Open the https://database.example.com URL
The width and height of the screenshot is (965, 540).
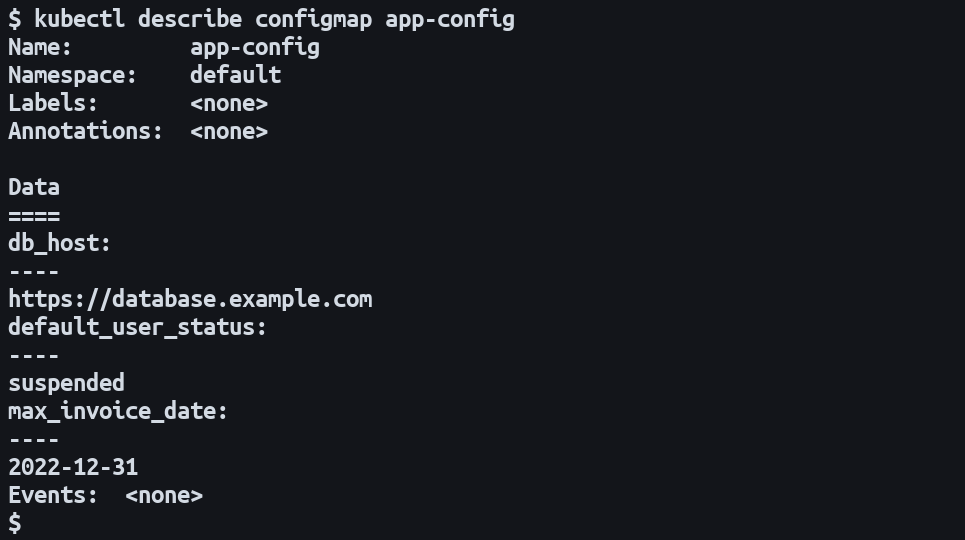190,299
